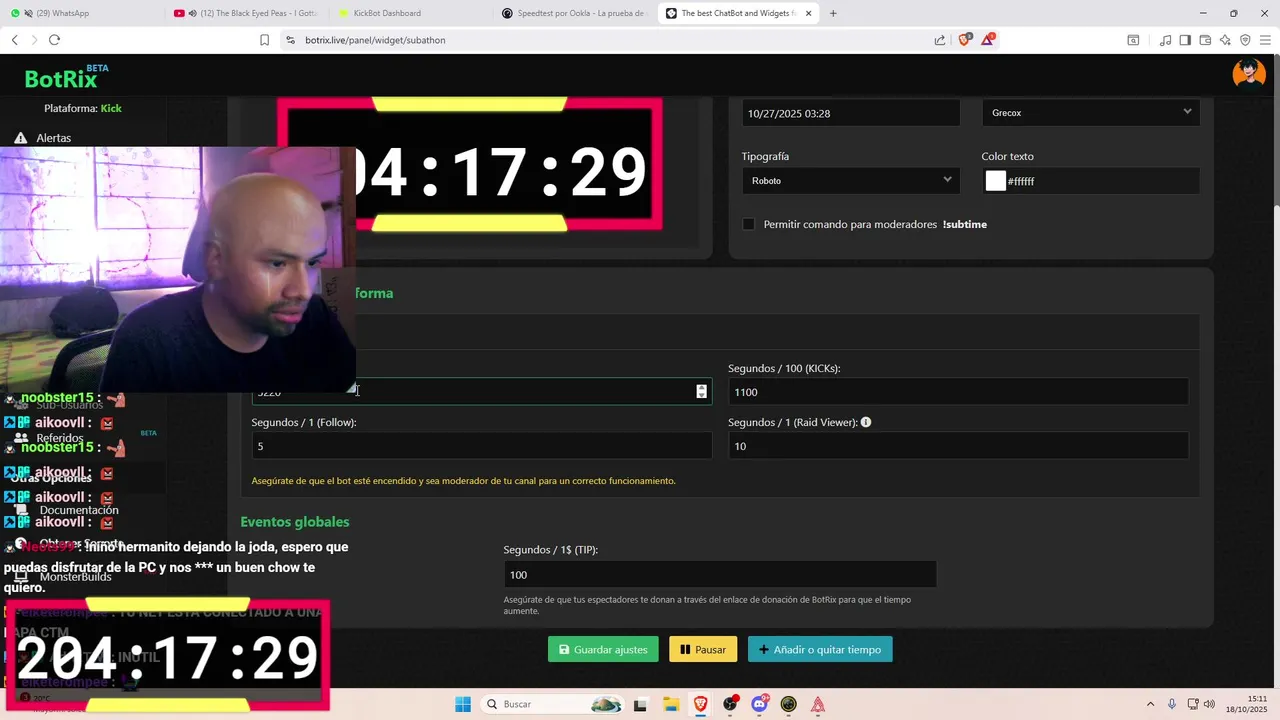Show the raid viewer info tooltip icon

[x=866, y=422]
